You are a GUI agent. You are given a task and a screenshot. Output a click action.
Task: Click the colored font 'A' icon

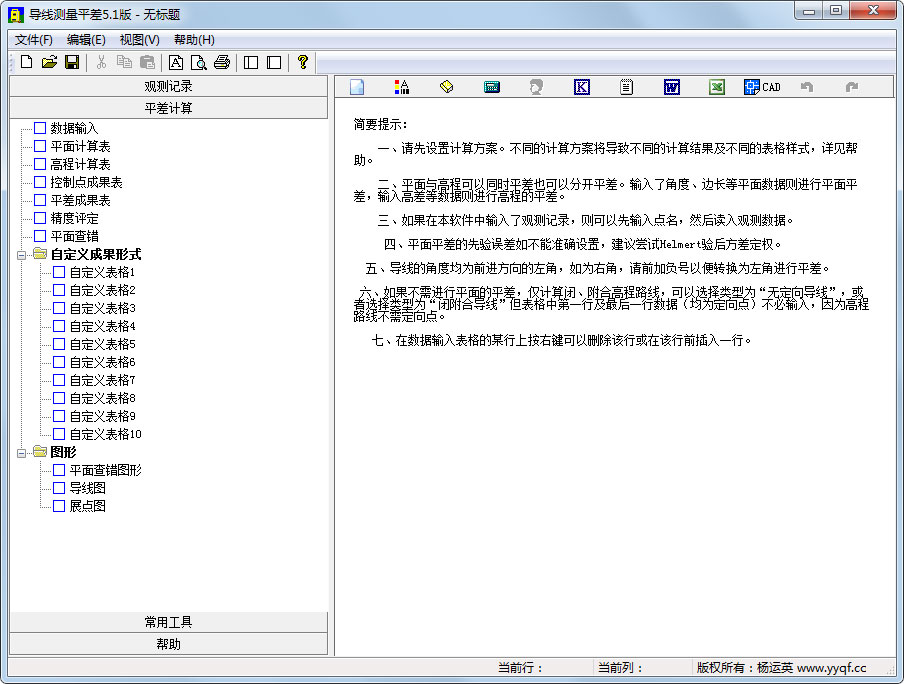click(x=402, y=87)
